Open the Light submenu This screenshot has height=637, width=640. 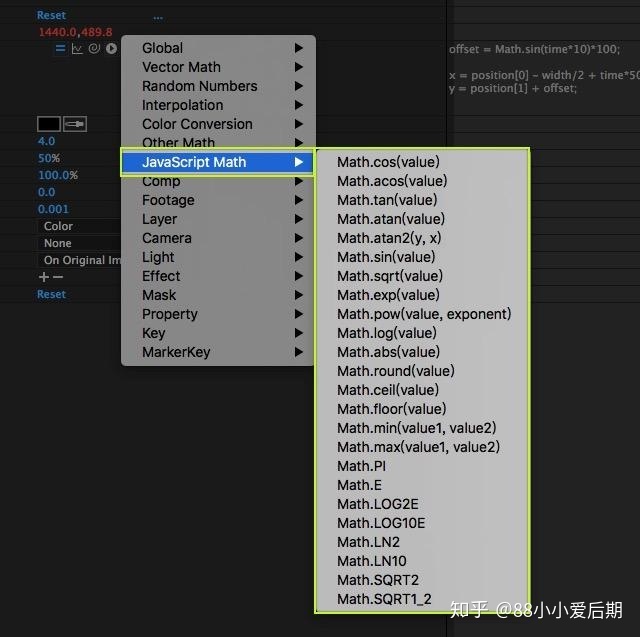click(x=218, y=257)
